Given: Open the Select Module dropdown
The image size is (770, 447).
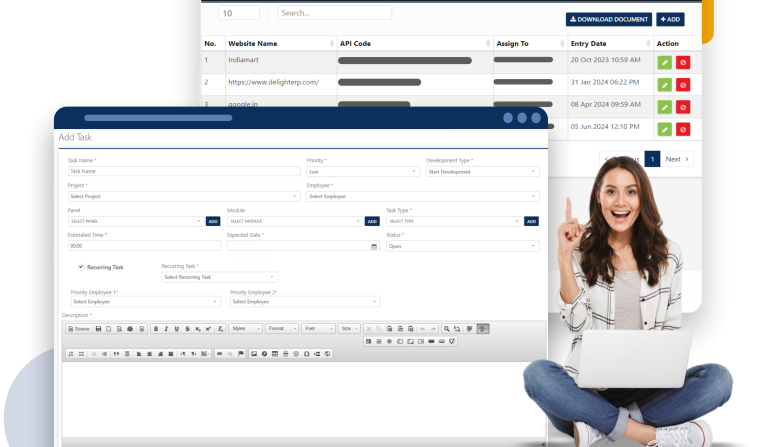Looking at the screenshot, I should (x=295, y=222).
